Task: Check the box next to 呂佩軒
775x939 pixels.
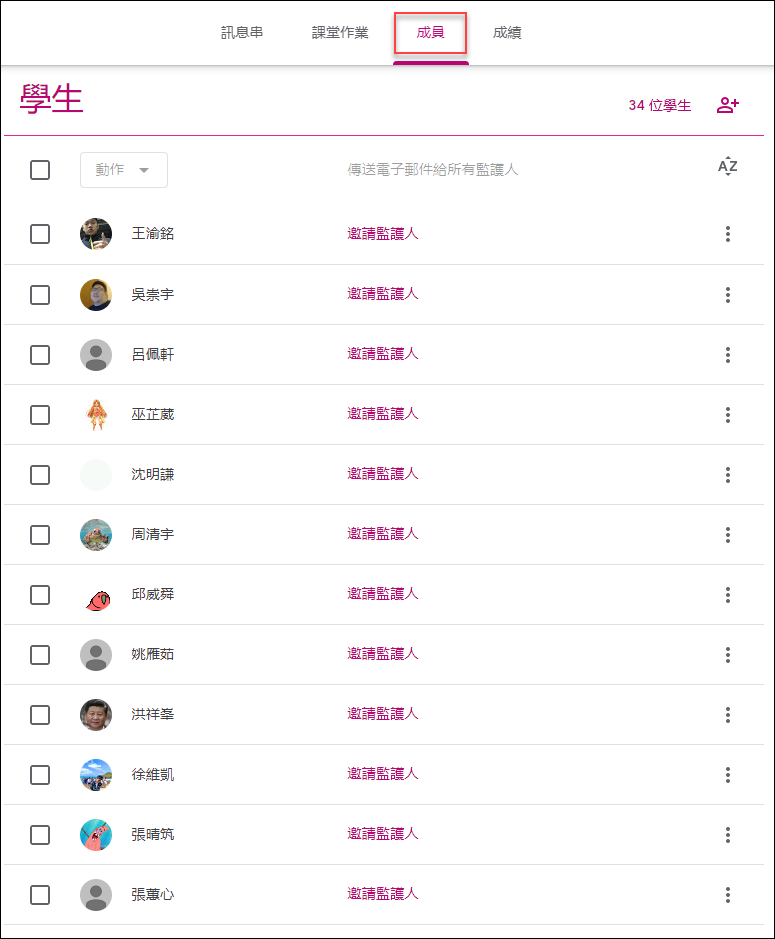Action: [40, 355]
